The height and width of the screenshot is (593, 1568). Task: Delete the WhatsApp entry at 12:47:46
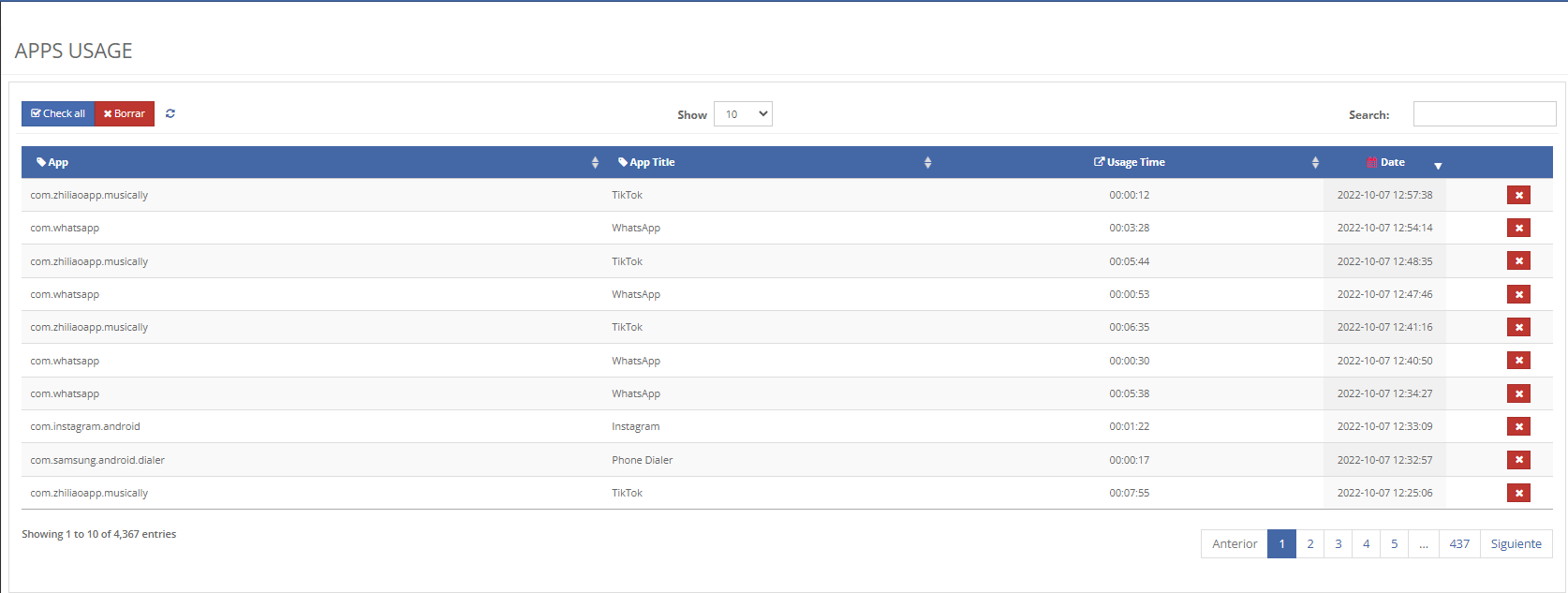click(1518, 294)
